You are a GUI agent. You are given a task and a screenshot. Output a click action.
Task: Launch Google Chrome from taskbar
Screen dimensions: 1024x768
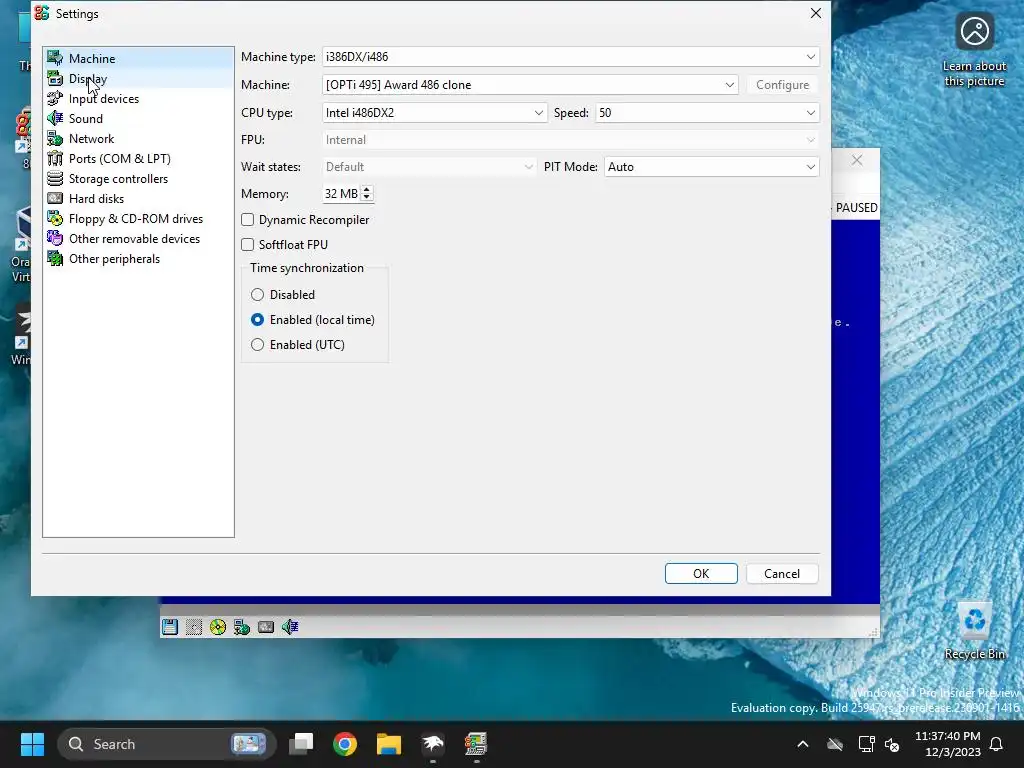[x=345, y=744]
